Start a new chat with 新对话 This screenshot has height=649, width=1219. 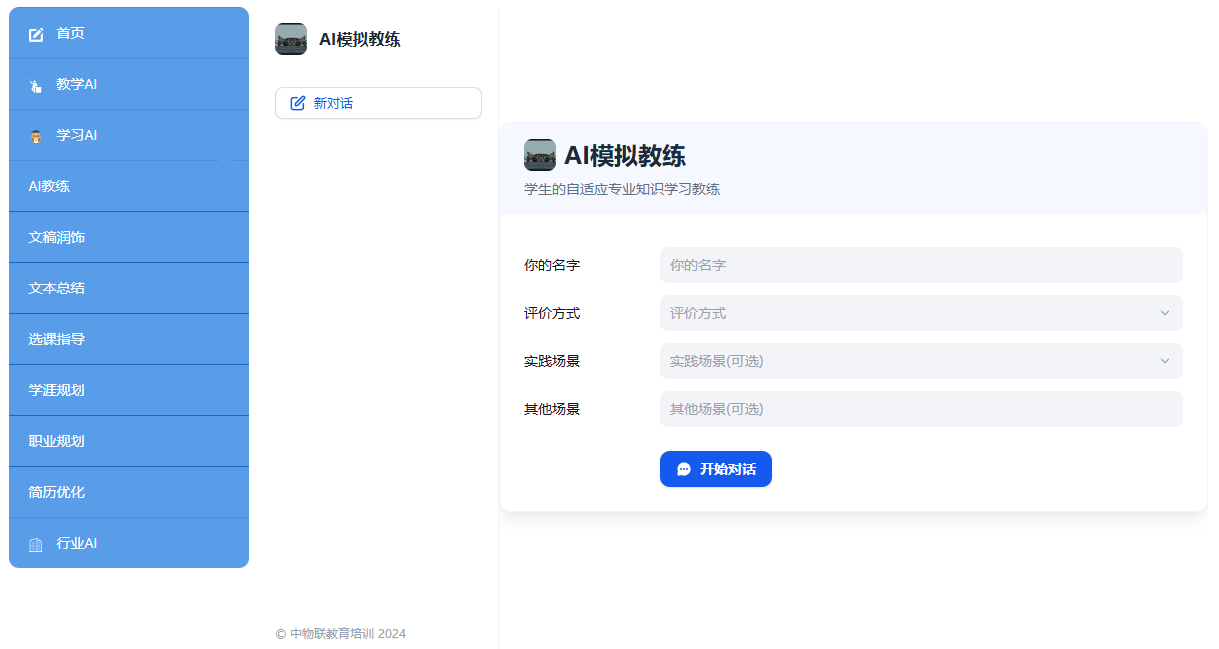(378, 103)
